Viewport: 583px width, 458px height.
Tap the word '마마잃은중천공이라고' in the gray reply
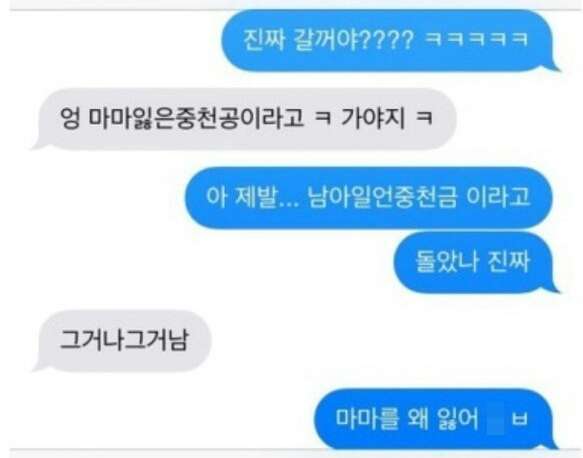tap(197, 119)
